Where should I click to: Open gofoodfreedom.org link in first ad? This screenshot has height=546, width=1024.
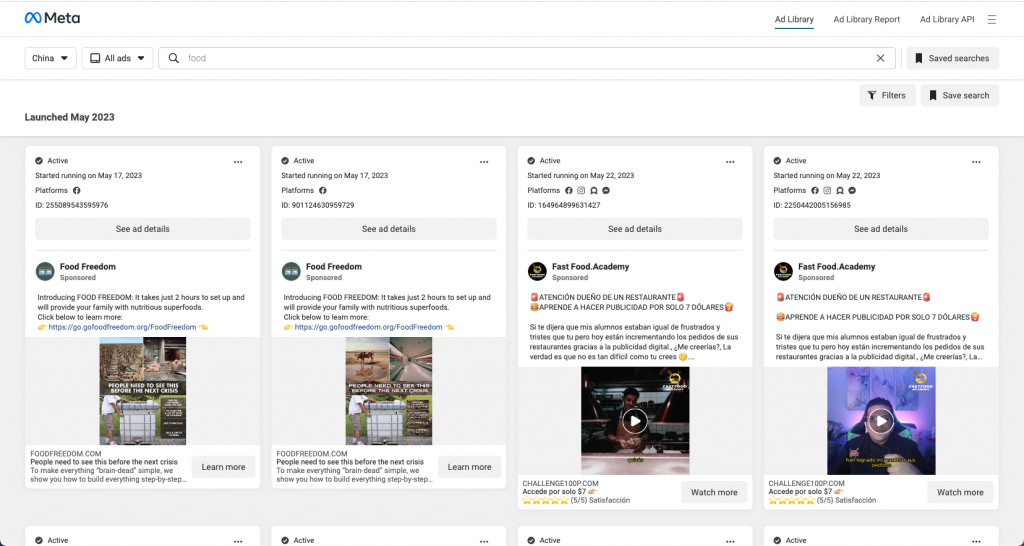click(x=122, y=327)
